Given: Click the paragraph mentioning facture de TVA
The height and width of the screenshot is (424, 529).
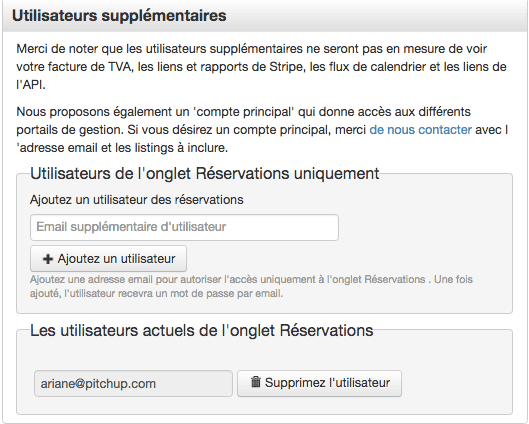Looking at the screenshot, I should point(261,67).
